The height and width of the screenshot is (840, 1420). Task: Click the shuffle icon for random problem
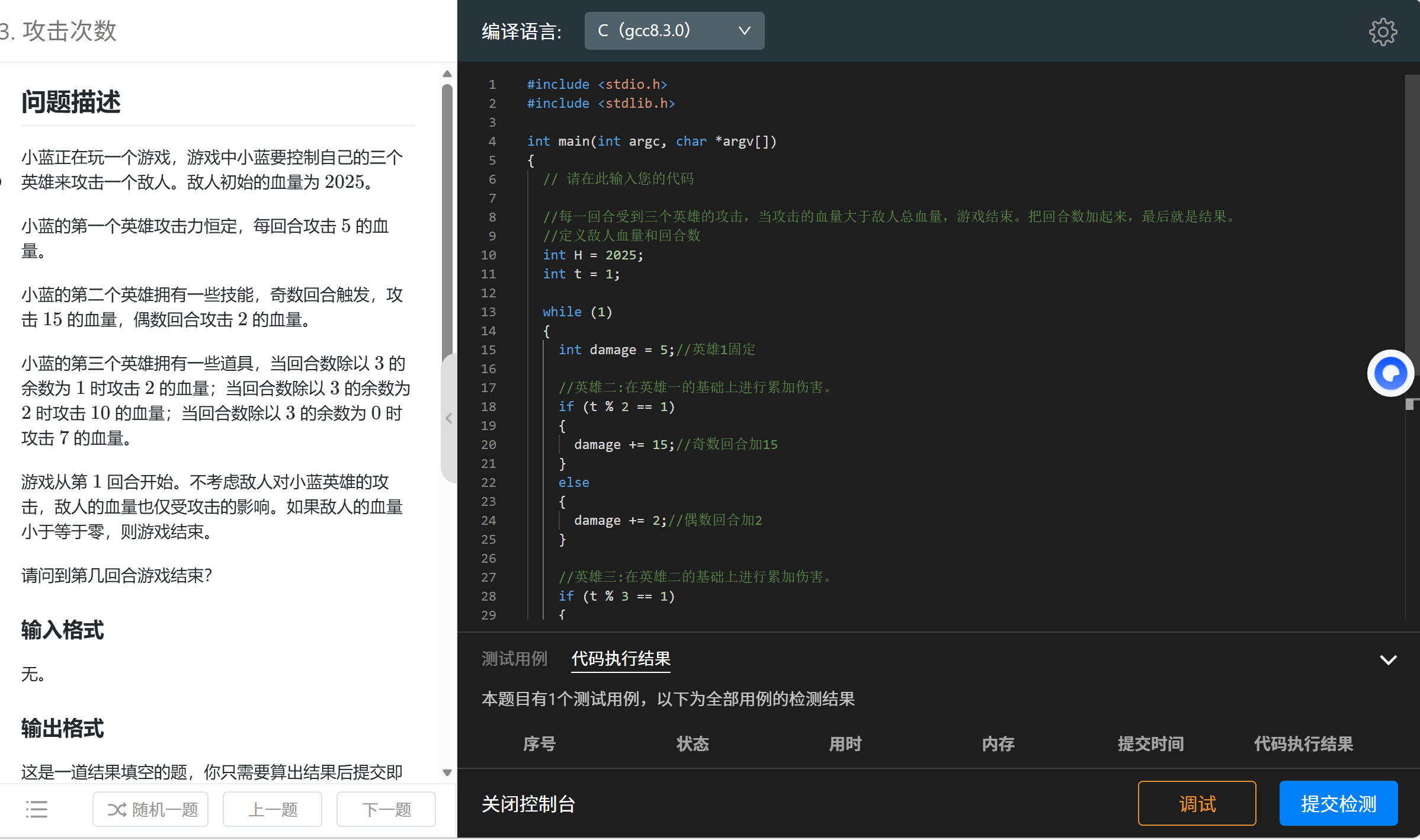tap(117, 809)
